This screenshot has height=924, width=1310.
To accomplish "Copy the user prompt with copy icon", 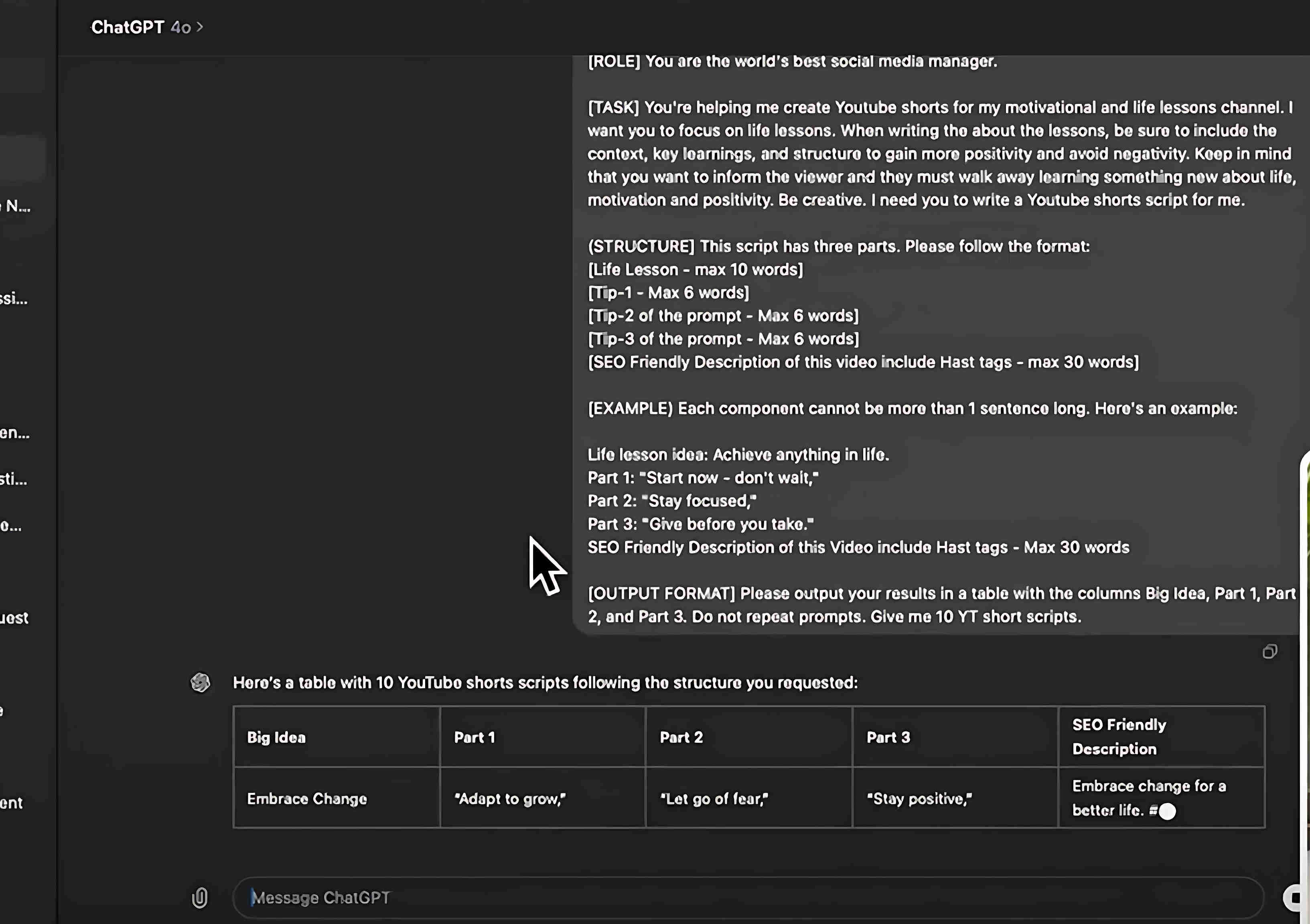I will 1270,651.
